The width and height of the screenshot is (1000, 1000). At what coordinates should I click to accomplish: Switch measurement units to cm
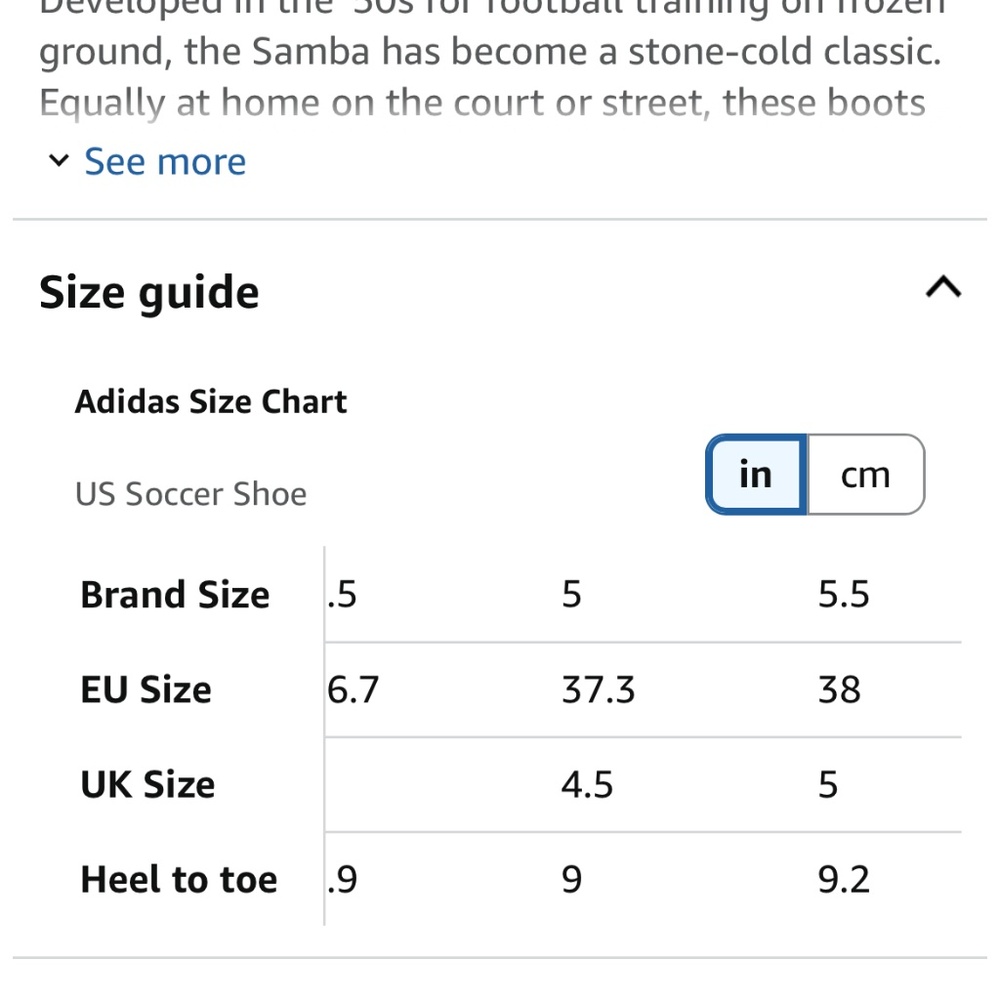pos(865,474)
